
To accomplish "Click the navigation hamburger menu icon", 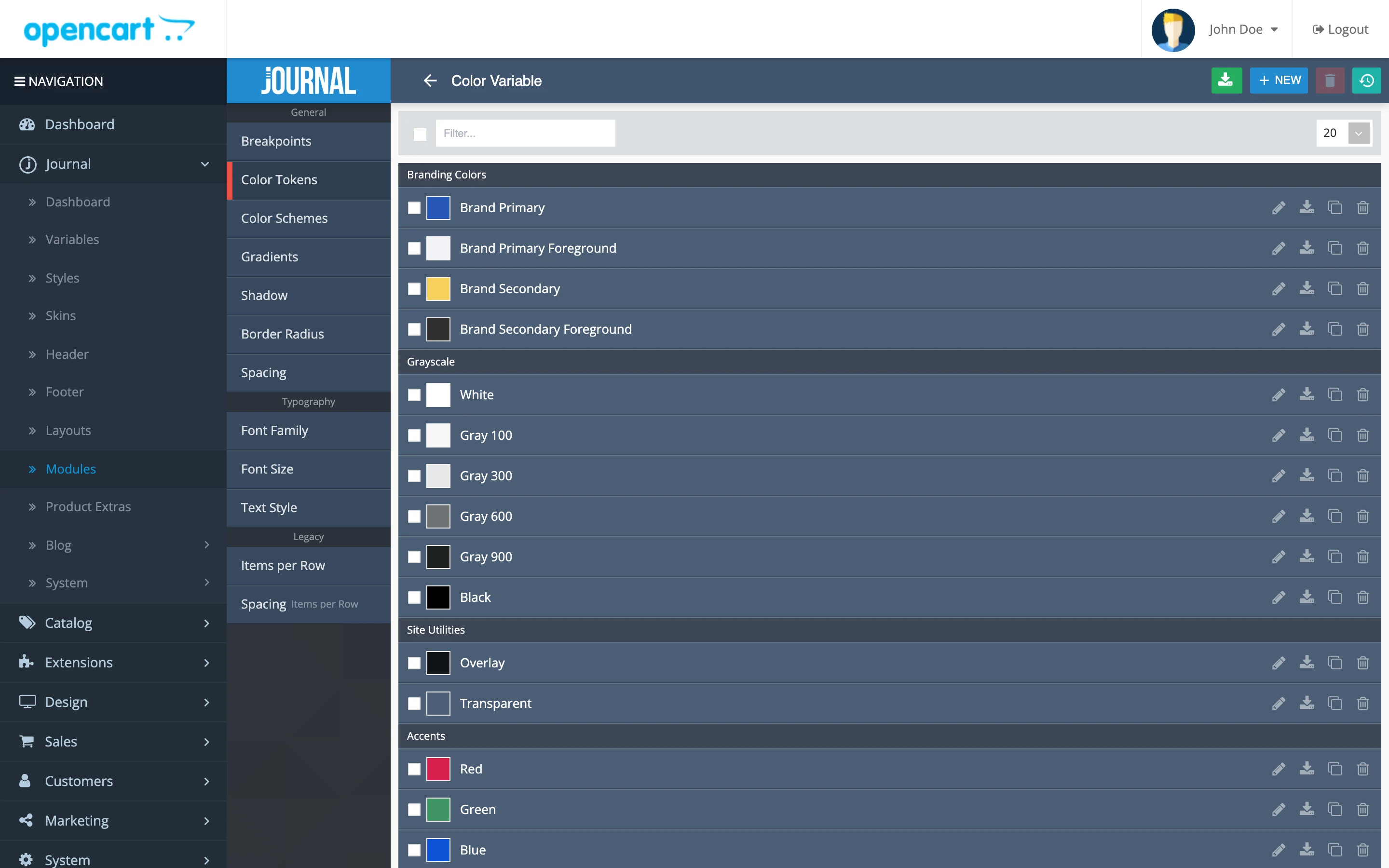I will 19,81.
